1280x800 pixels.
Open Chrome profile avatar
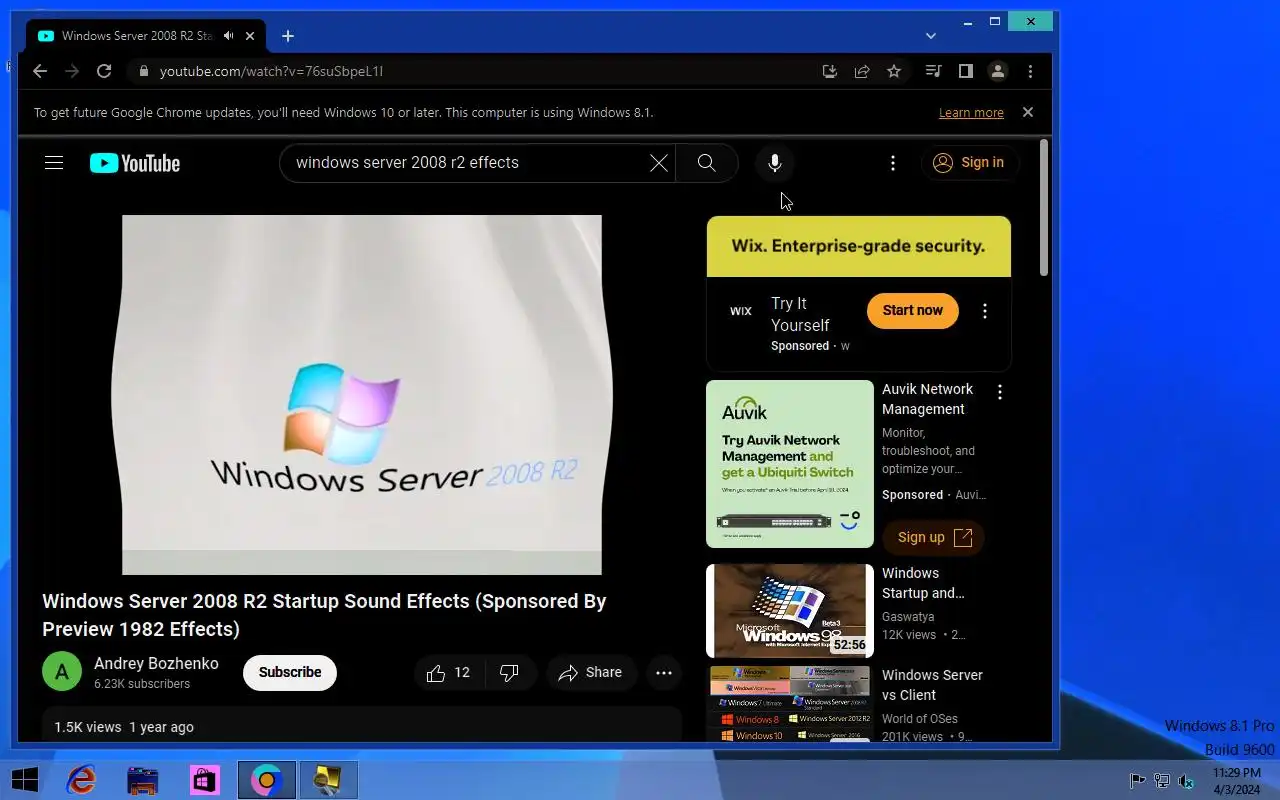click(997, 71)
